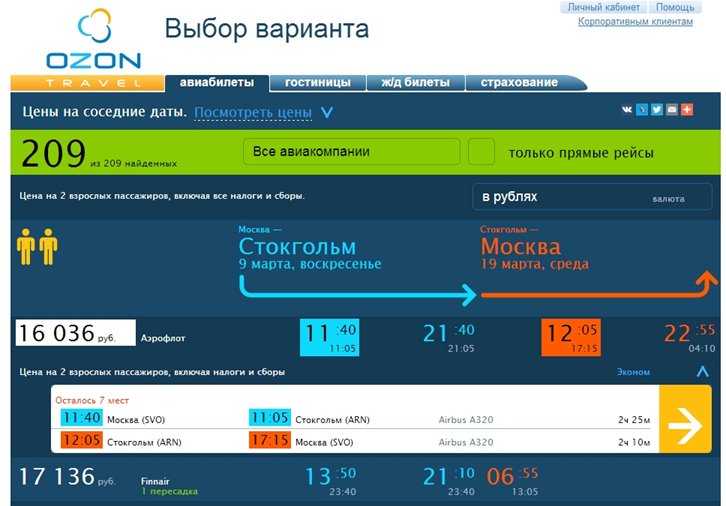The height and width of the screenshot is (506, 726).
Task: Click the Стокгольм (ARN) departure row at 12:05
Action: [144, 442]
